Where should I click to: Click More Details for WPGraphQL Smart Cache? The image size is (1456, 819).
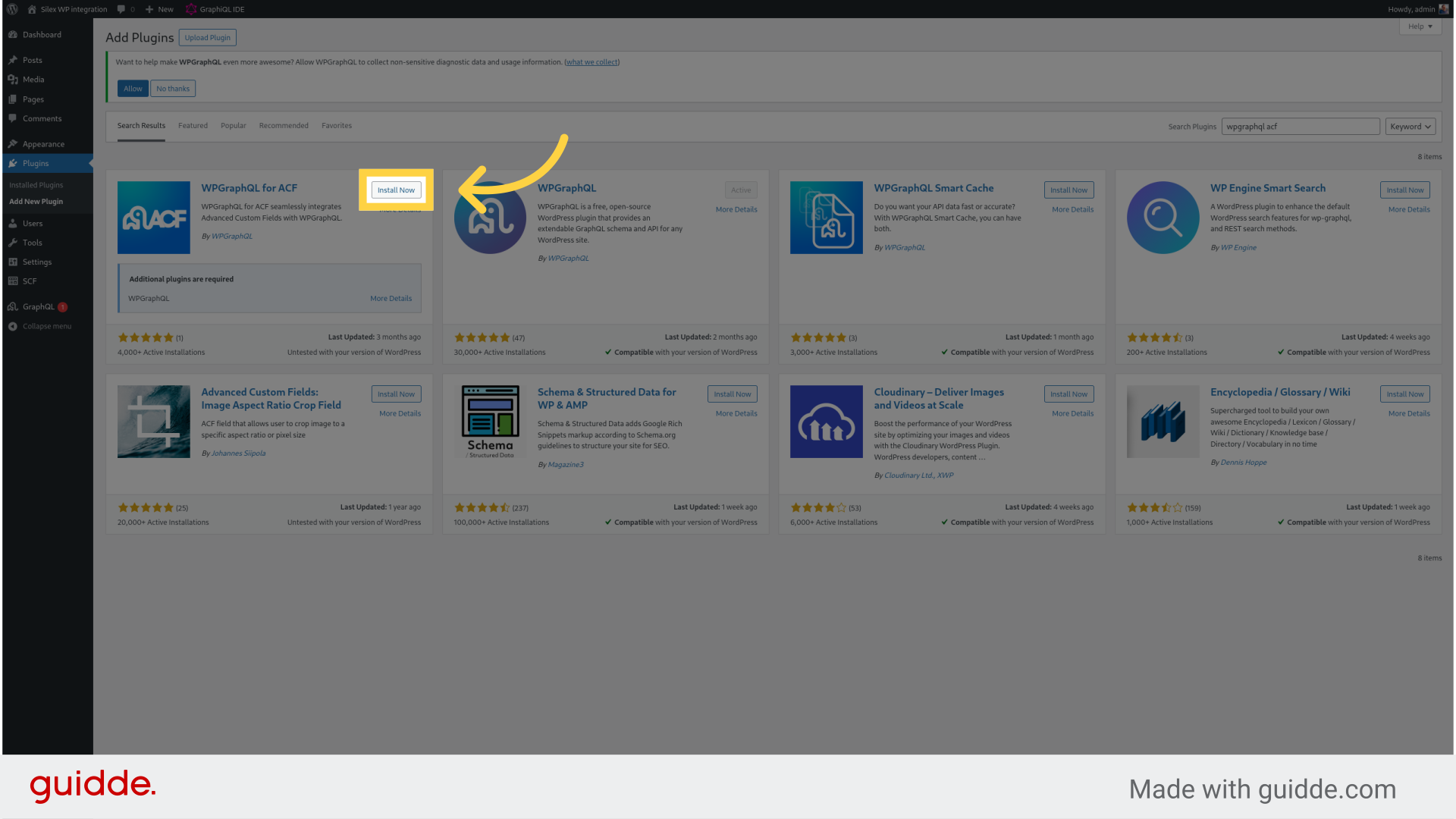coord(1072,209)
